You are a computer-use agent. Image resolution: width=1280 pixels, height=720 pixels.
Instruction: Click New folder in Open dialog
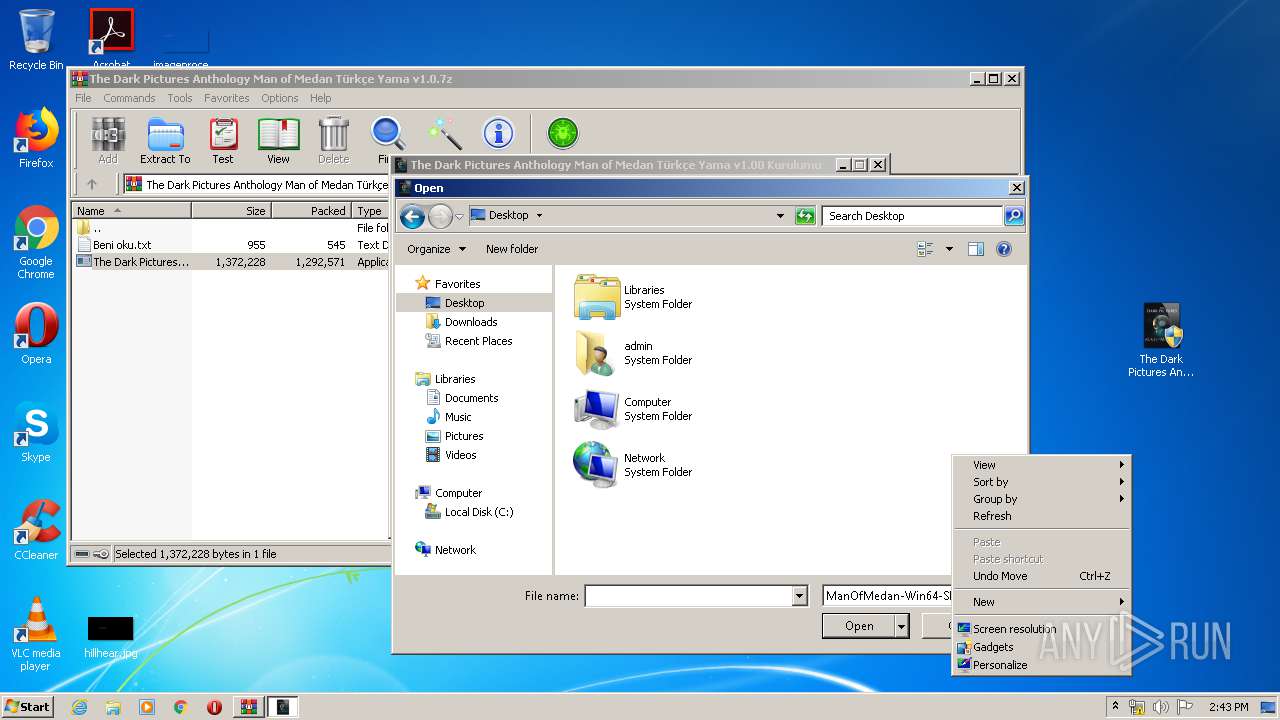[x=512, y=249]
